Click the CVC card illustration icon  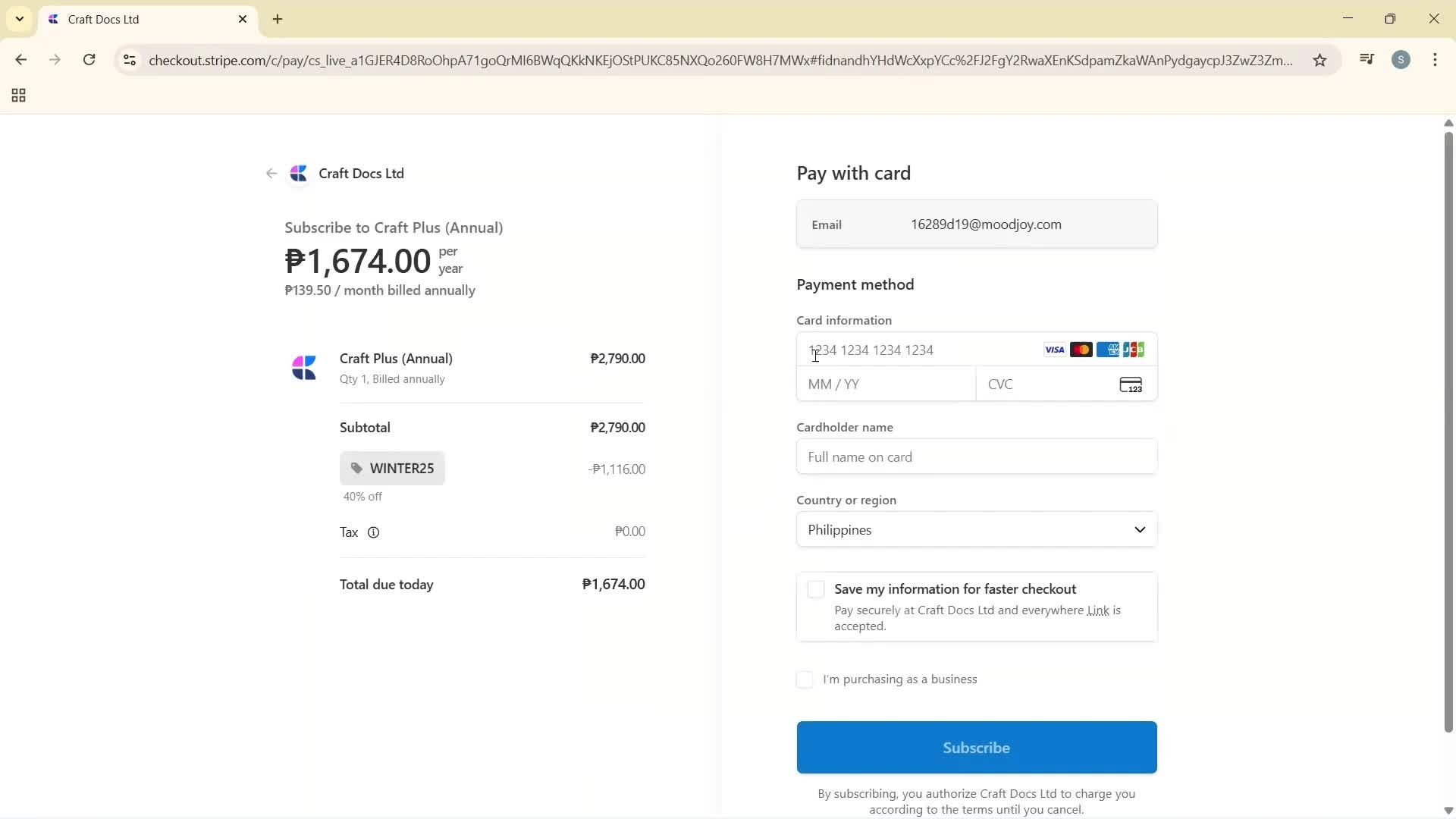(1131, 384)
